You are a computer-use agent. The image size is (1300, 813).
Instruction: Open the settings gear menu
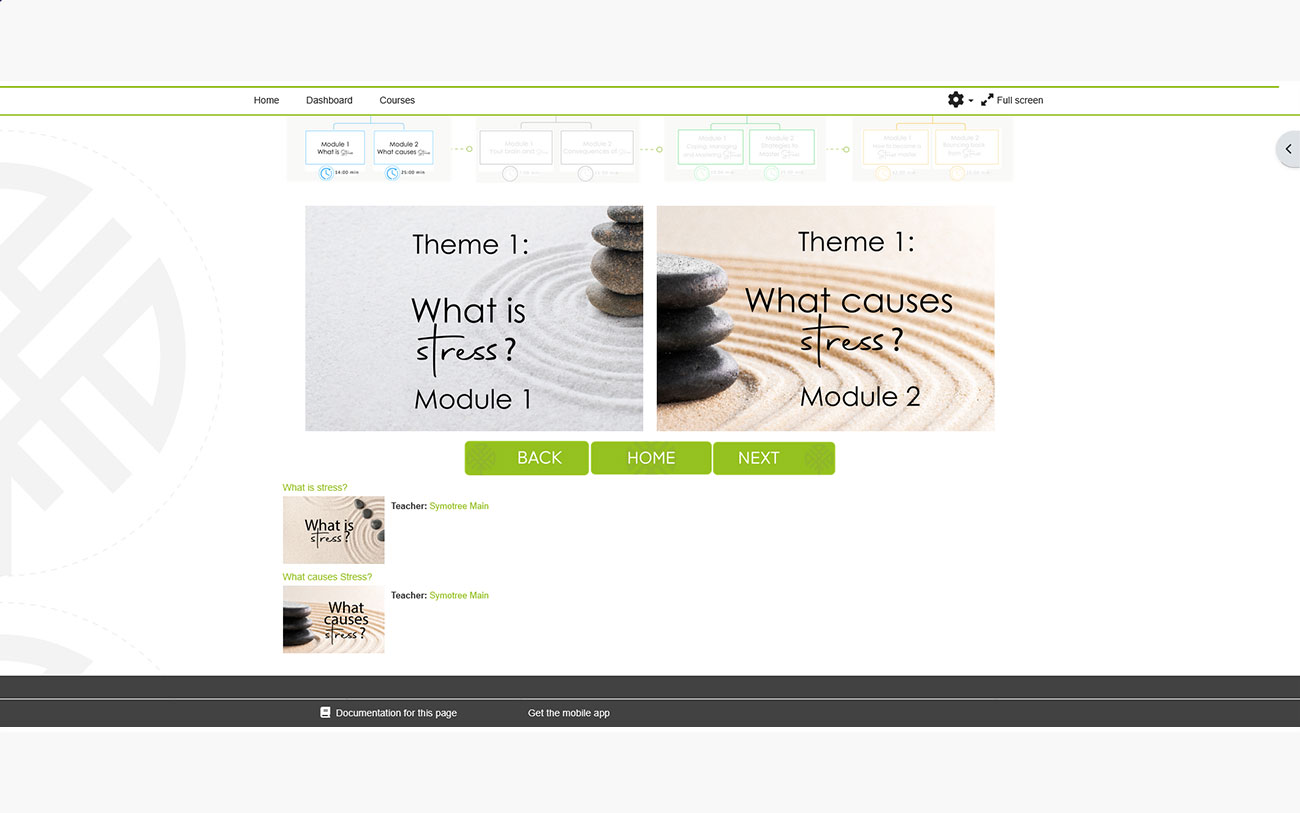pyautogui.click(x=955, y=100)
